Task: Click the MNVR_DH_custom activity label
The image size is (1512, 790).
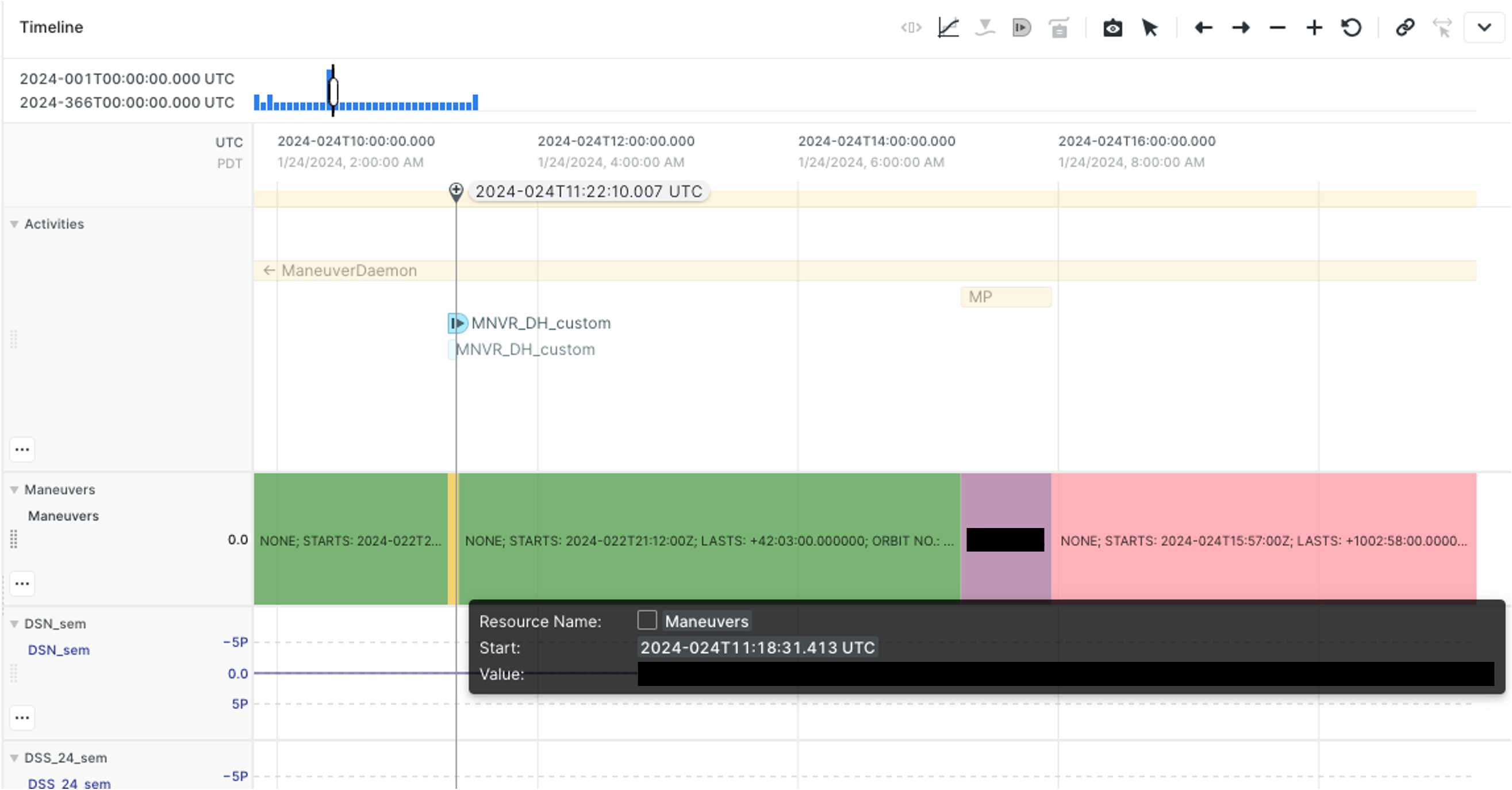Action: pyautogui.click(x=540, y=322)
